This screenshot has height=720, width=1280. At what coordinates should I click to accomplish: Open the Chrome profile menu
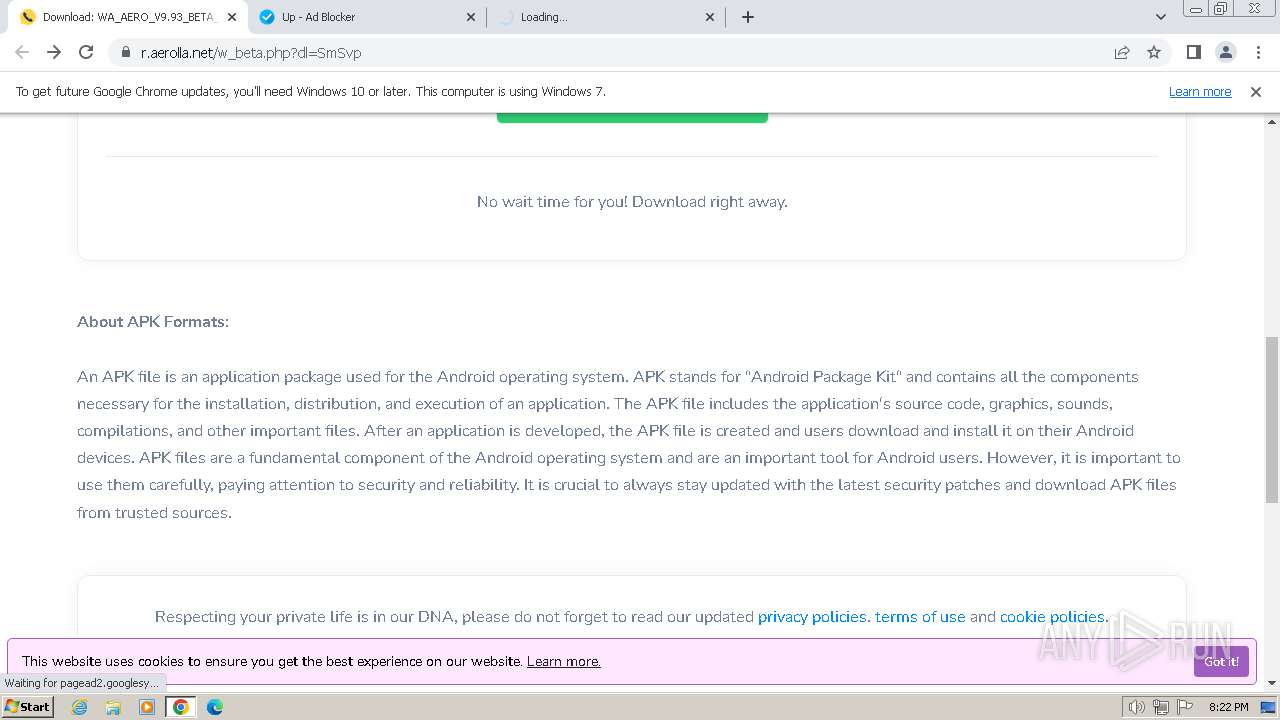tap(1225, 52)
